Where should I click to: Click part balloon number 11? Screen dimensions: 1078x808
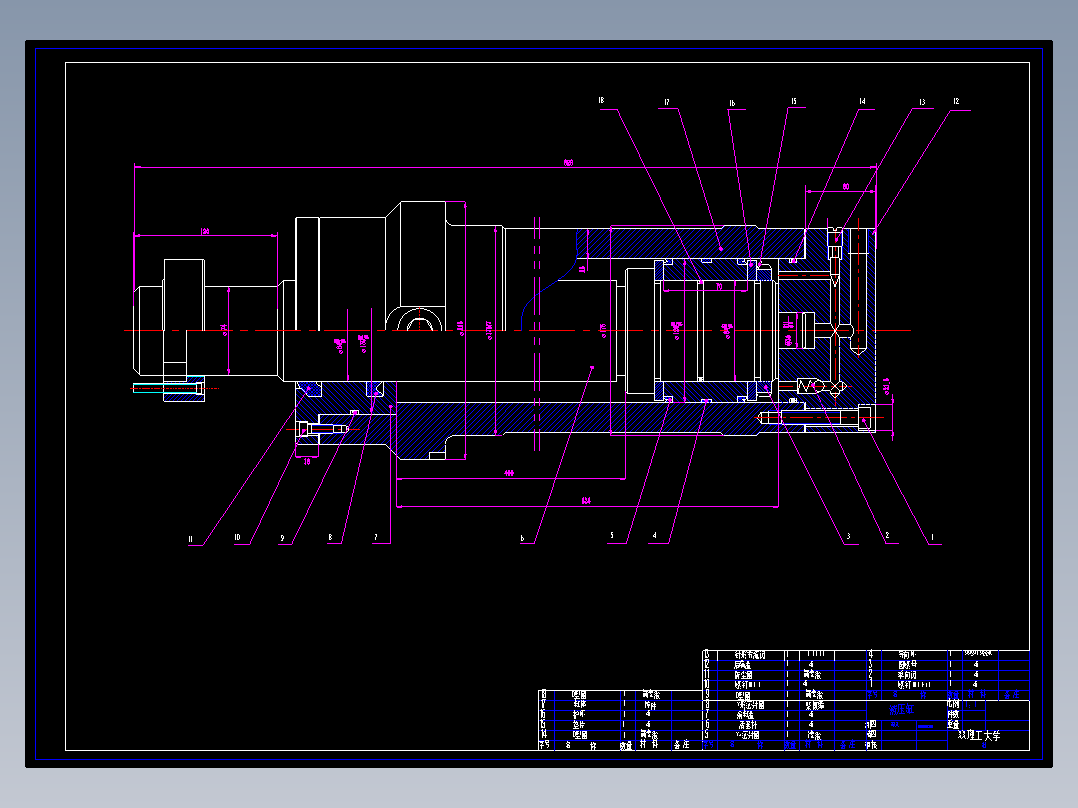click(190, 539)
